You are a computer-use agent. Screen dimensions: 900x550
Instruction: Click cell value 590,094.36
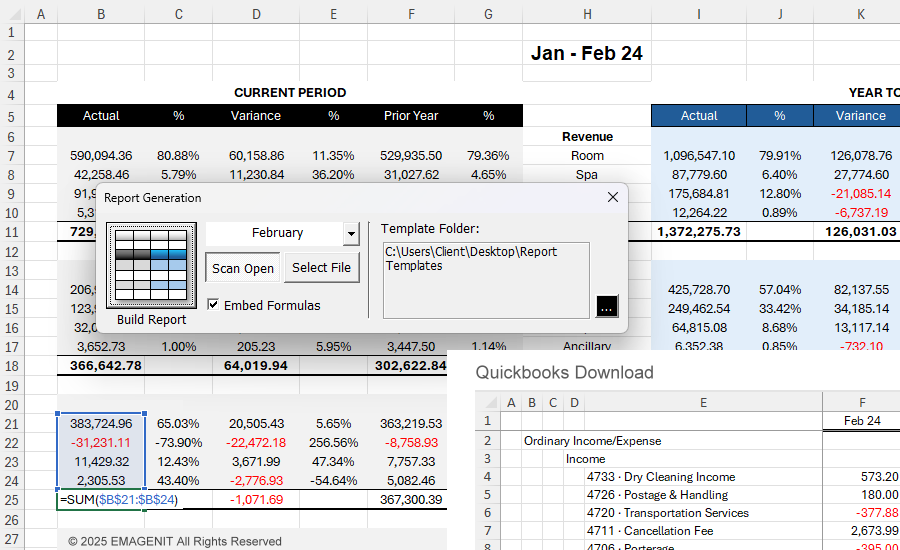tap(101, 156)
